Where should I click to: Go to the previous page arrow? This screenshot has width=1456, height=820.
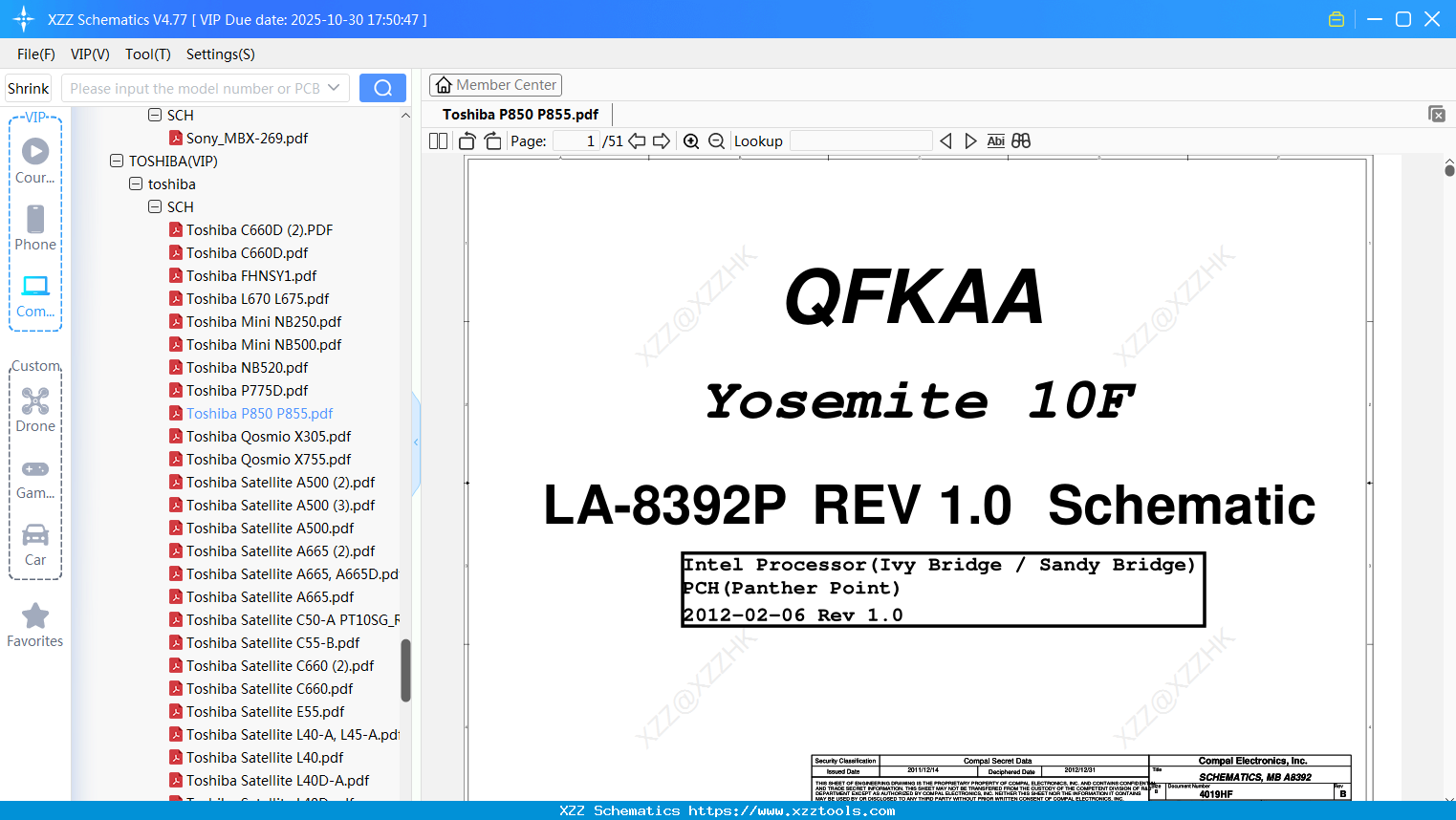pos(637,141)
